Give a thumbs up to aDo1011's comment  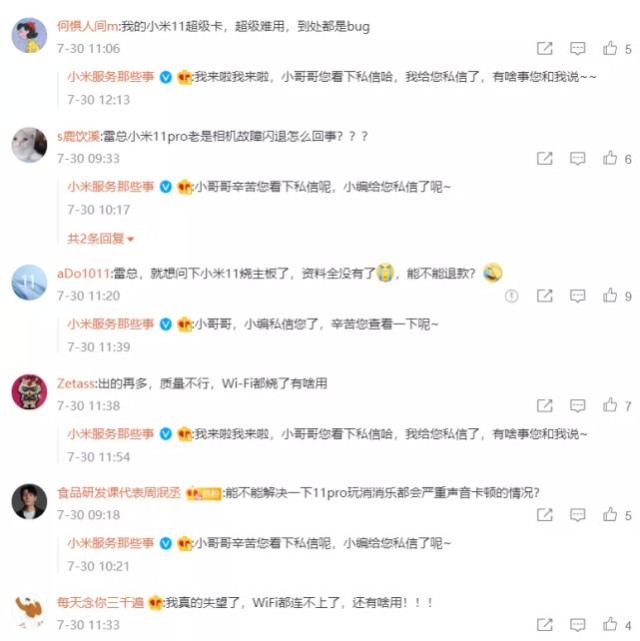click(610, 295)
